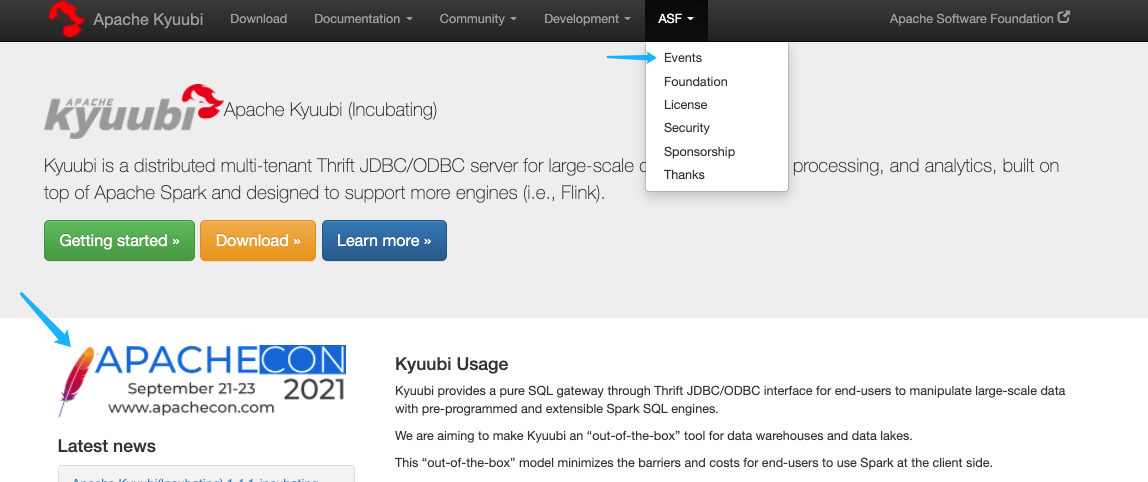
Task: Click the Latest news heading
Action: click(x=107, y=446)
